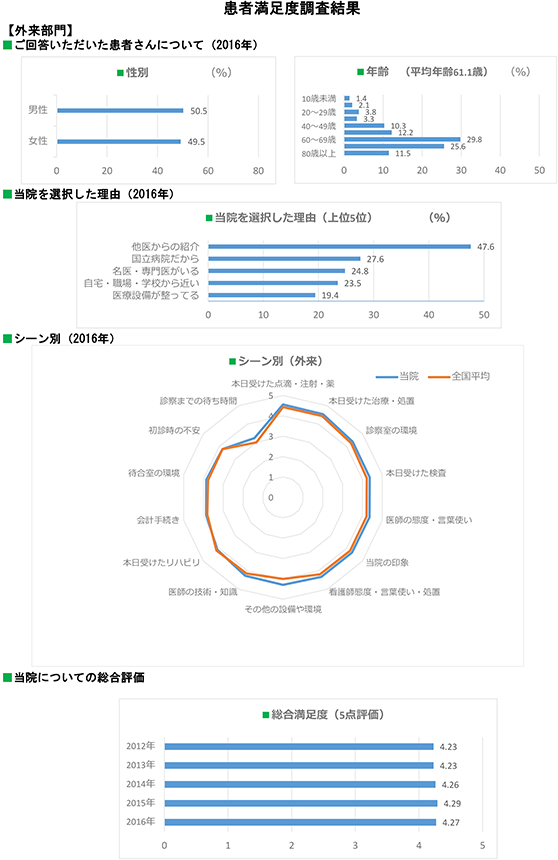Click green square before 当院についての総合評価 heading
558x860 pixels.
[x=7, y=678]
